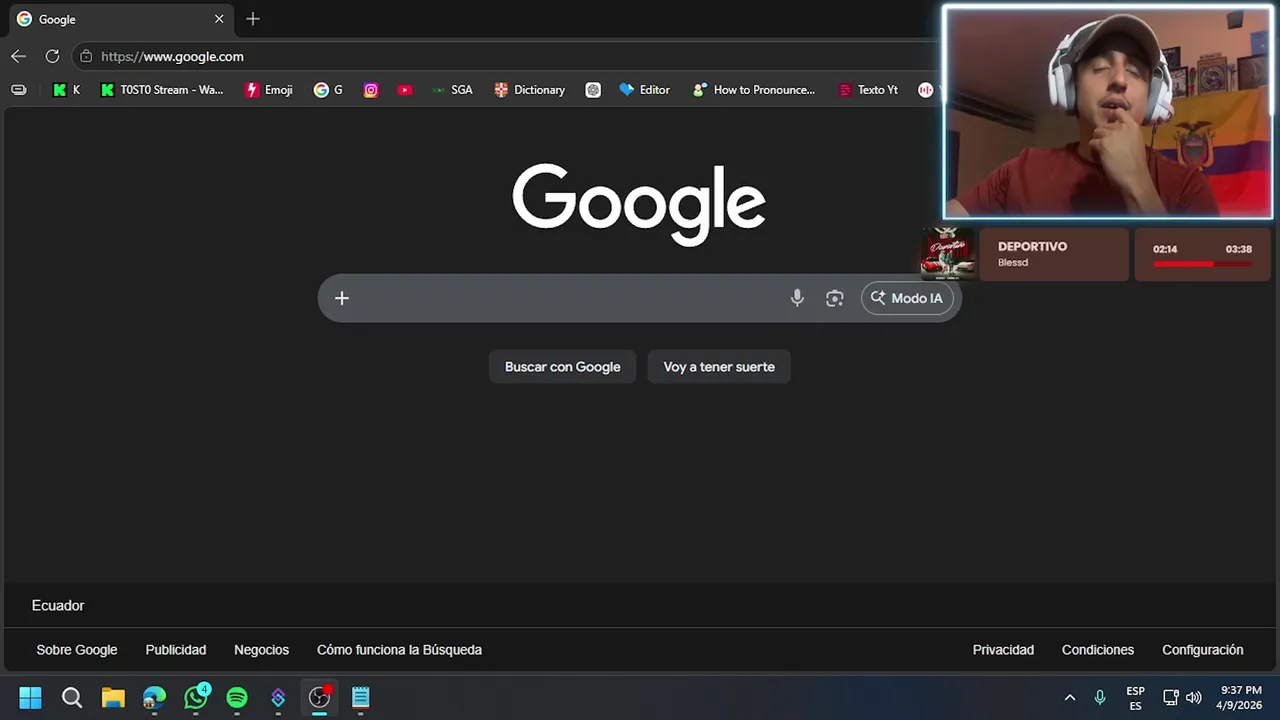Click the Google logo

pyautogui.click(x=639, y=204)
